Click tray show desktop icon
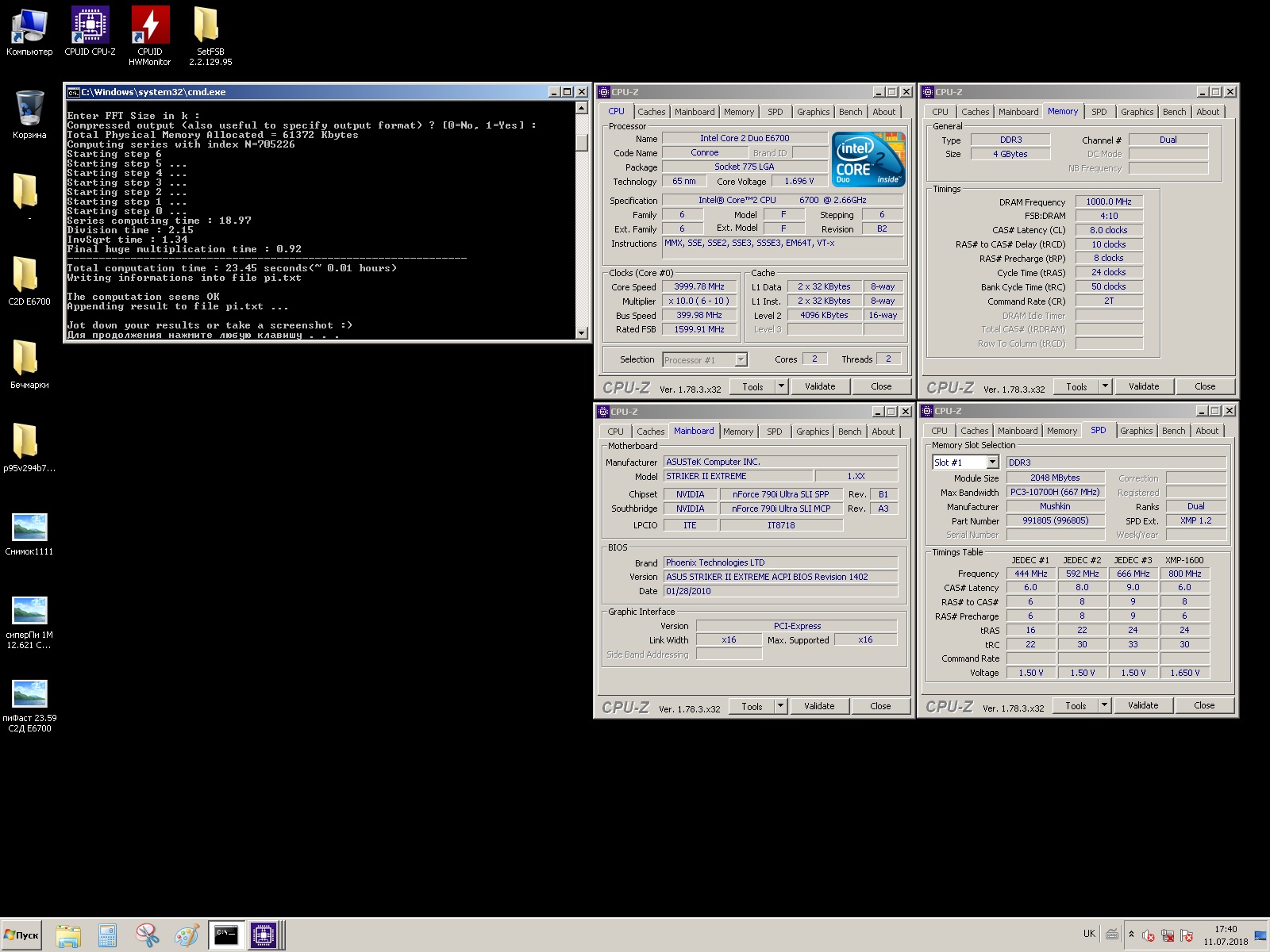This screenshot has width=1270, height=952. click(x=1260, y=935)
